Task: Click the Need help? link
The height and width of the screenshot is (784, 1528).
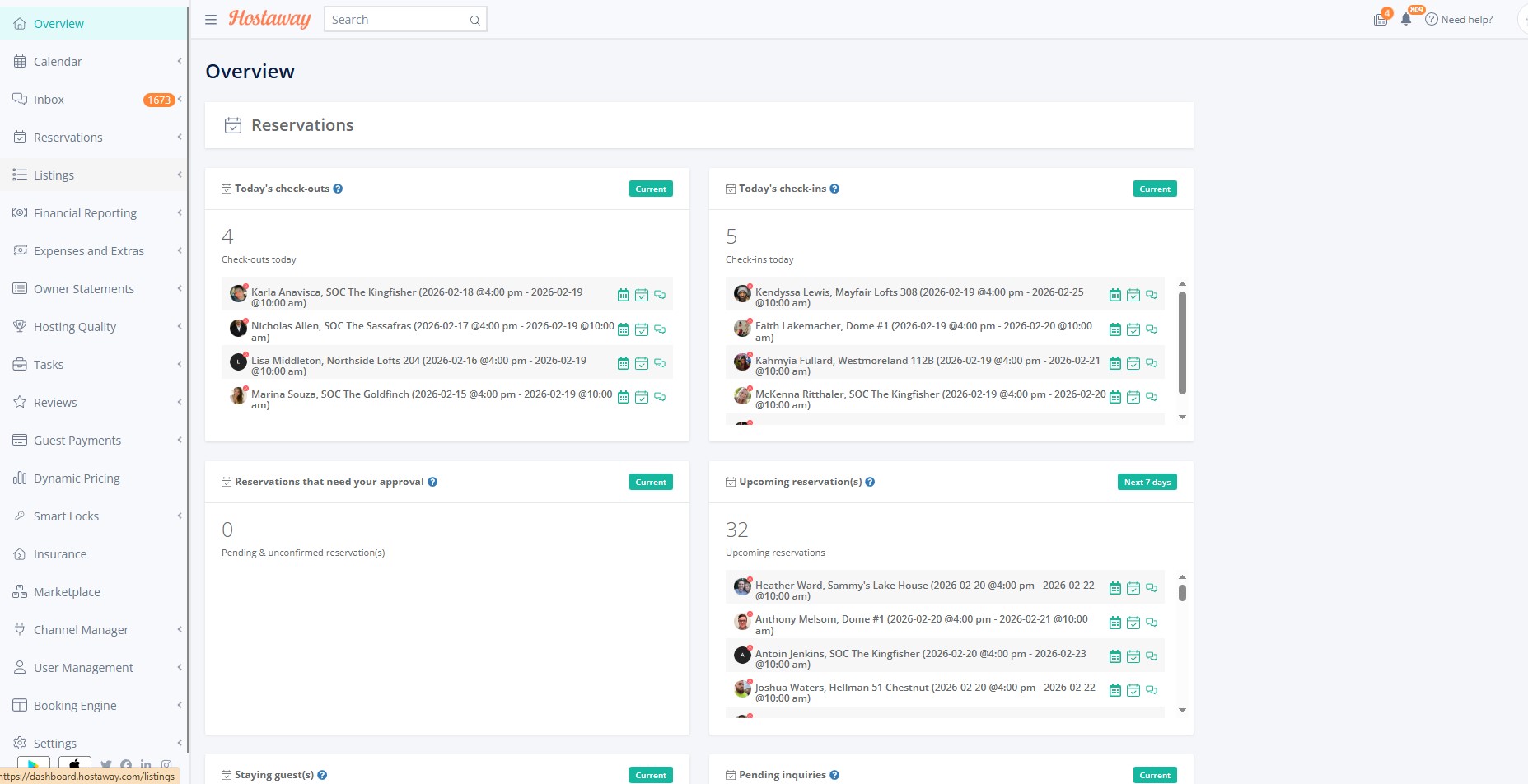Action: pyautogui.click(x=1459, y=20)
